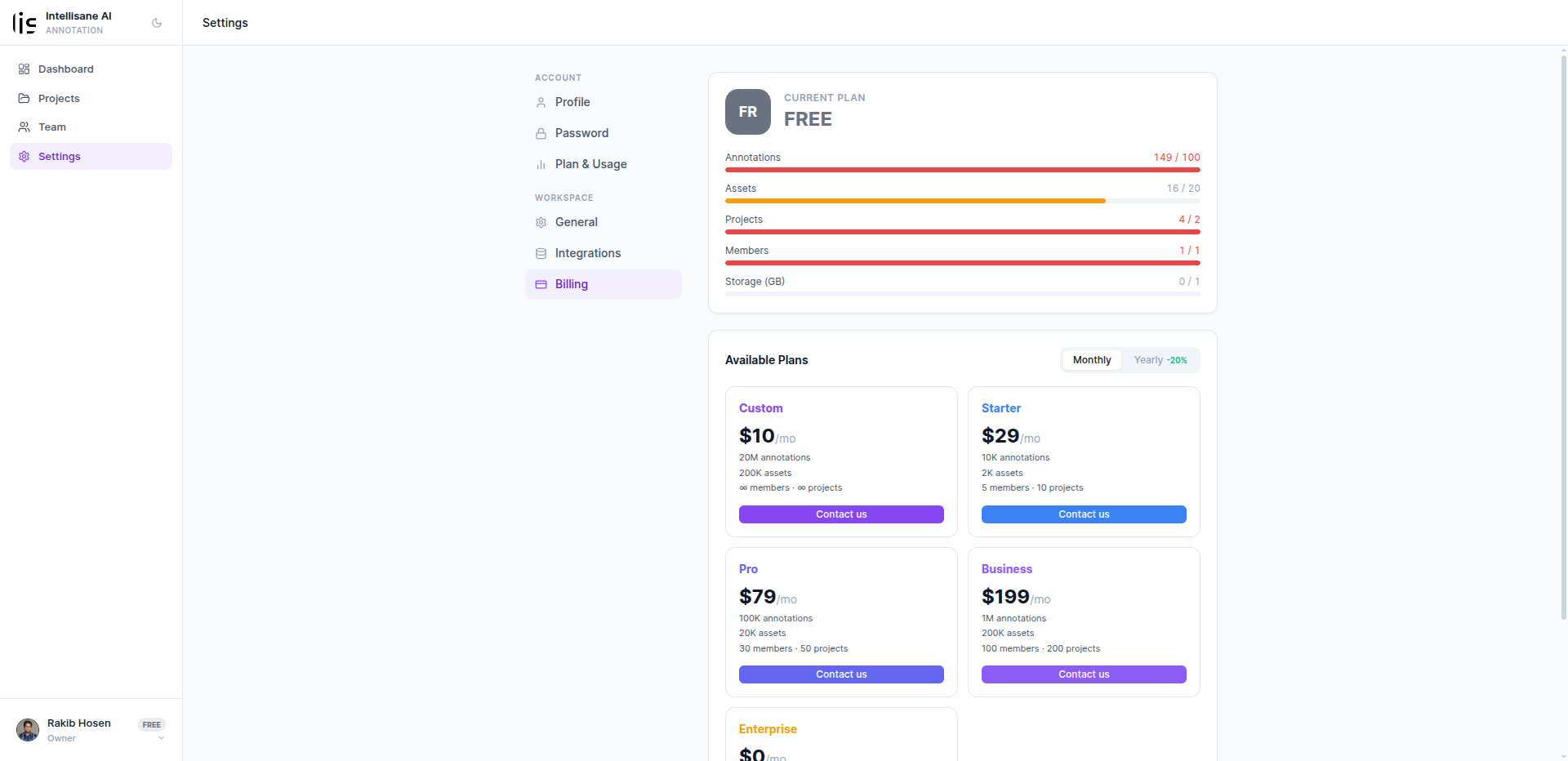
Task: Click the Projects folder icon
Action: click(24, 98)
